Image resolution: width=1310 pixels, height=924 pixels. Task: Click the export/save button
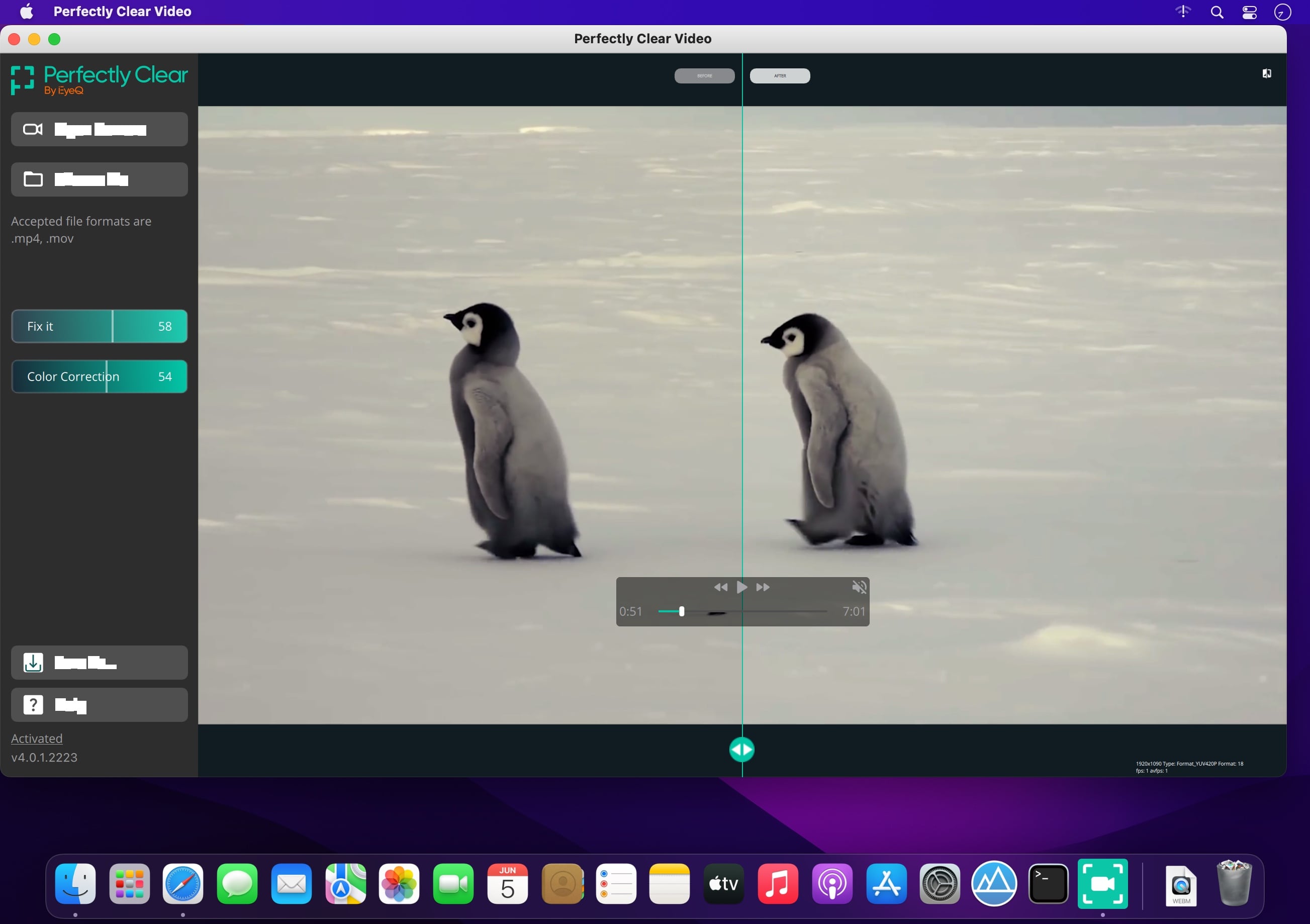pyautogui.click(x=98, y=661)
